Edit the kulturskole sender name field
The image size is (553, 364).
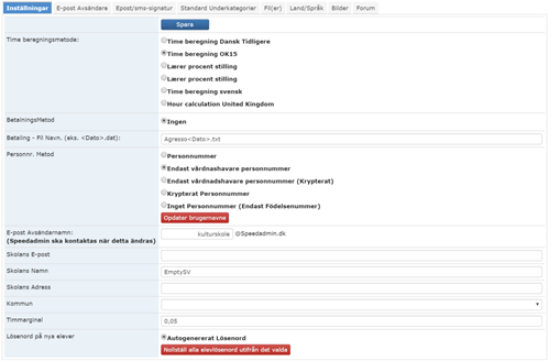pos(197,234)
